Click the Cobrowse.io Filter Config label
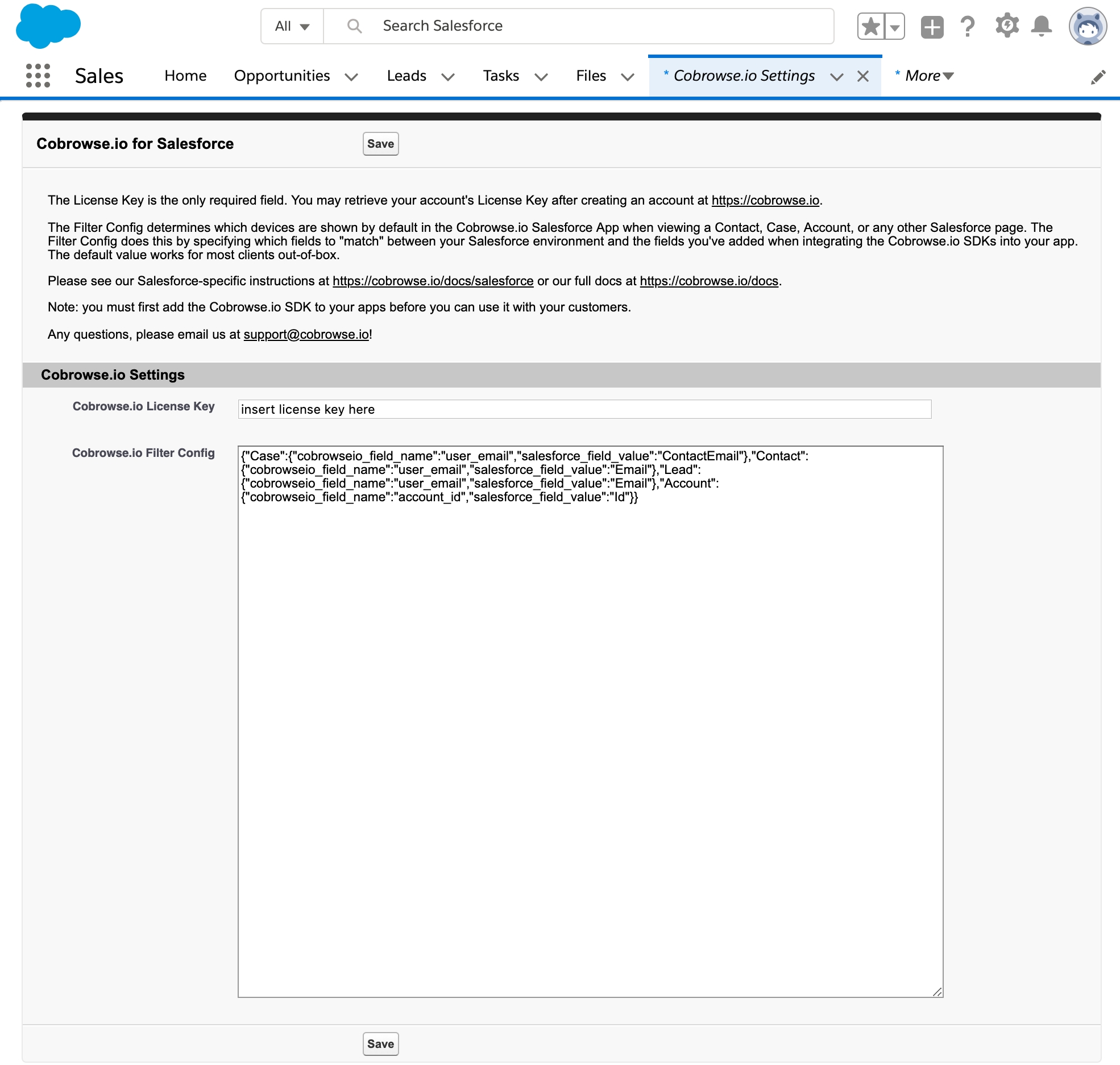Screen dimensions: 1120x1065 143,453
